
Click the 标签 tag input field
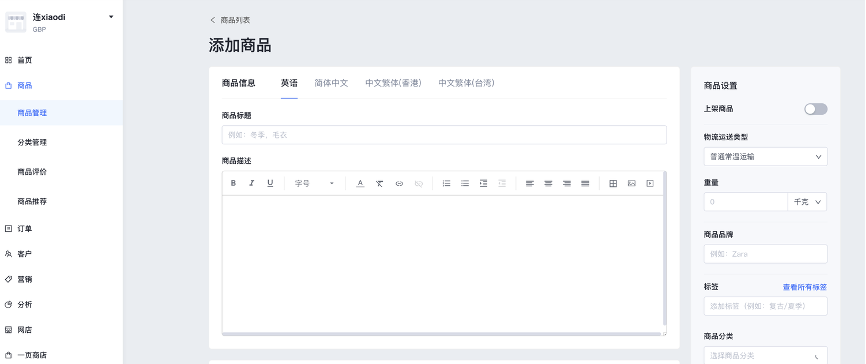(x=765, y=306)
